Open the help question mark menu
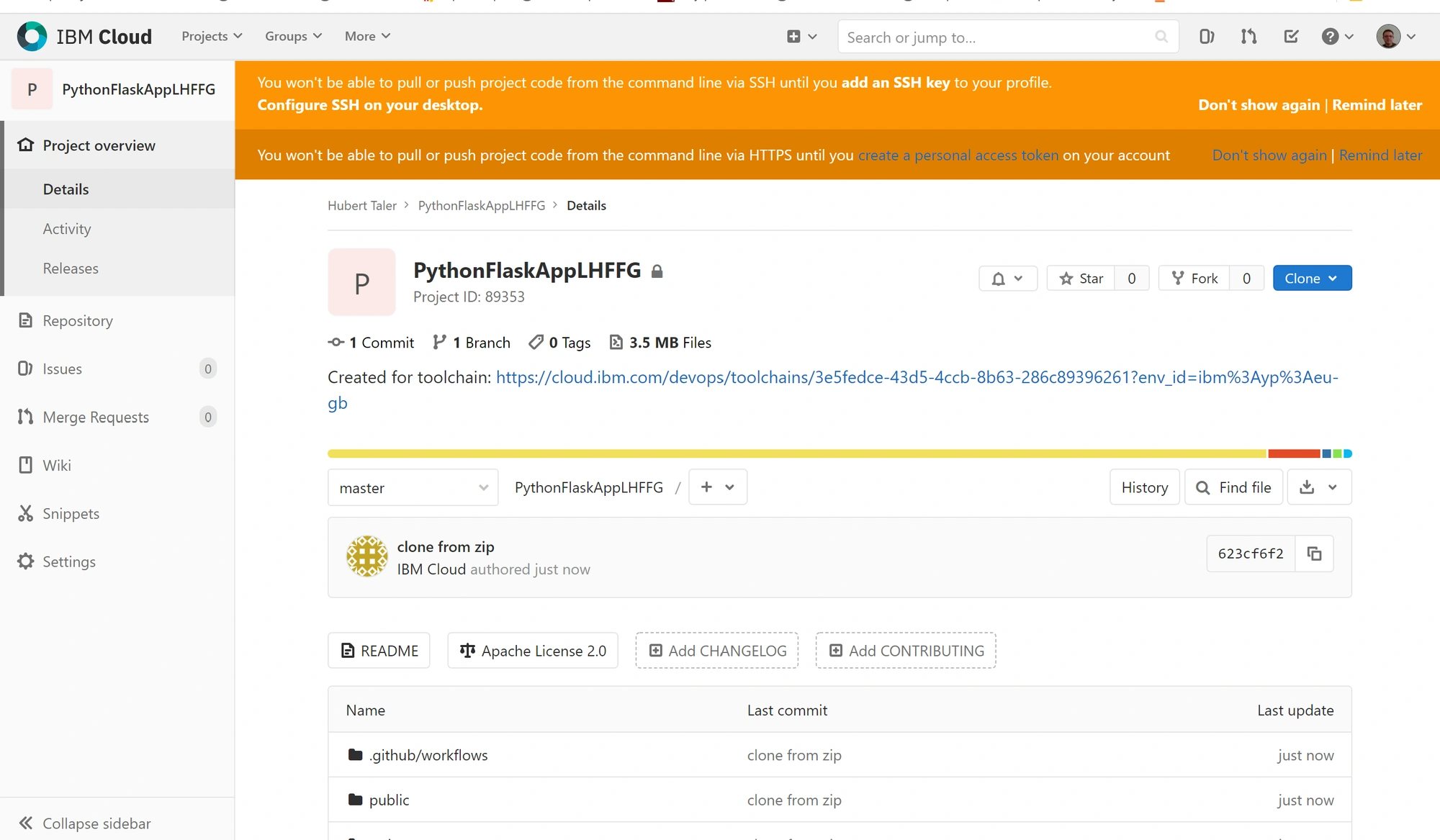 click(x=1337, y=37)
